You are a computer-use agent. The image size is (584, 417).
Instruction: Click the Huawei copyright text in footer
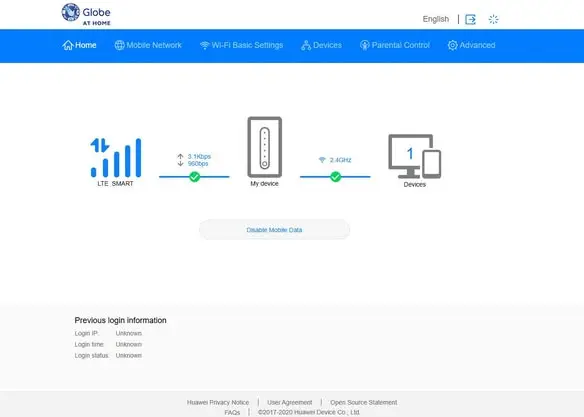point(309,413)
